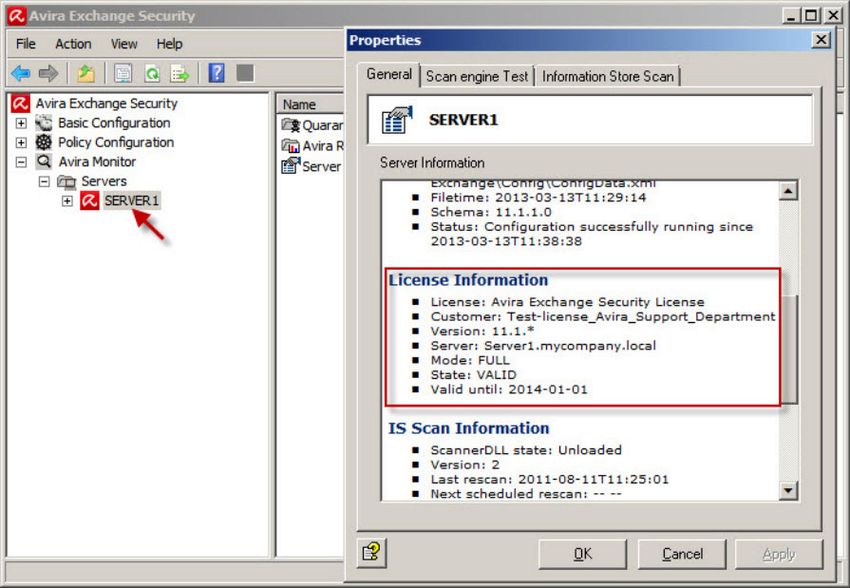Click the 'Version: 11.1.*' line
This screenshot has width=850, height=588.
(x=482, y=331)
